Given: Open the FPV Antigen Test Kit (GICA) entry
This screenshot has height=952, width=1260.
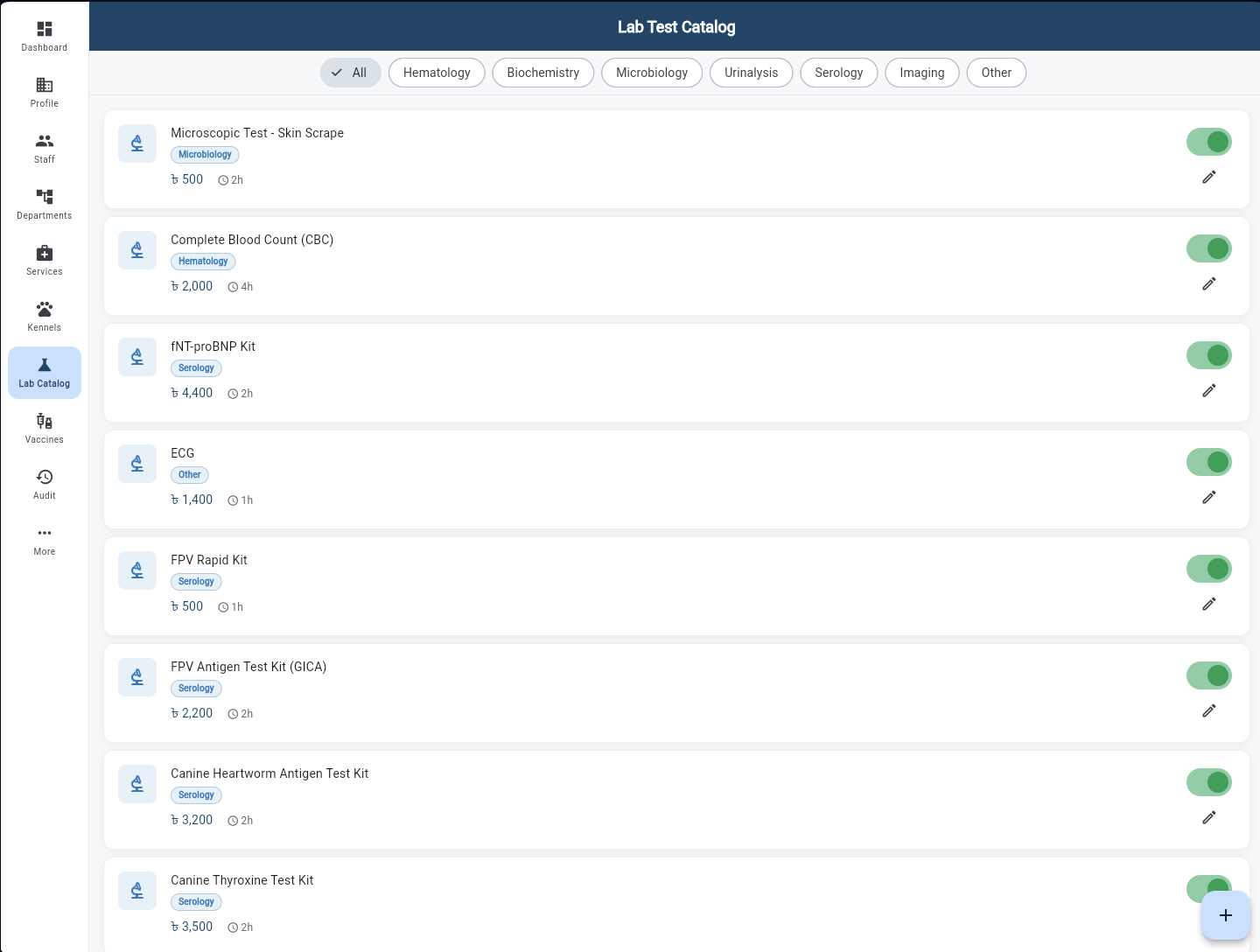Looking at the screenshot, I should [x=248, y=667].
